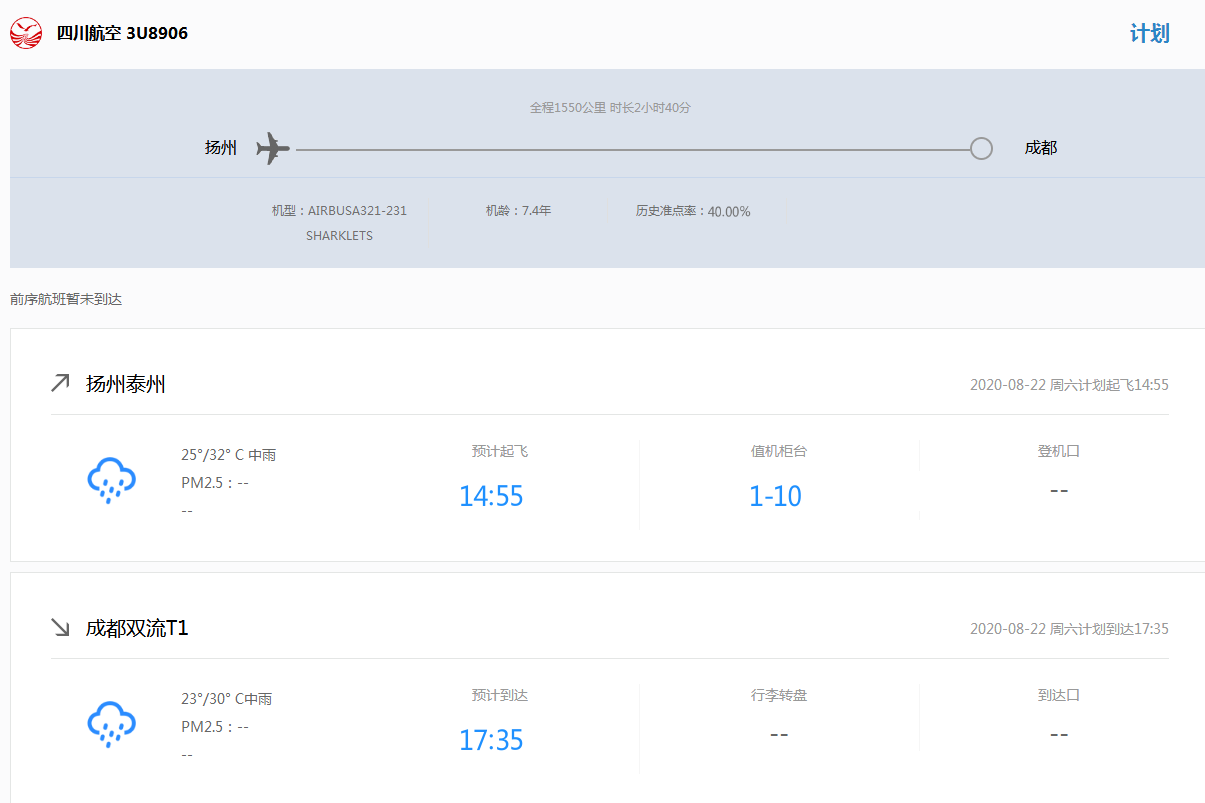Image resolution: width=1205 pixels, height=803 pixels.
Task: Click the aircraft type AIRBUSA321-231 text
Action: click(x=339, y=211)
